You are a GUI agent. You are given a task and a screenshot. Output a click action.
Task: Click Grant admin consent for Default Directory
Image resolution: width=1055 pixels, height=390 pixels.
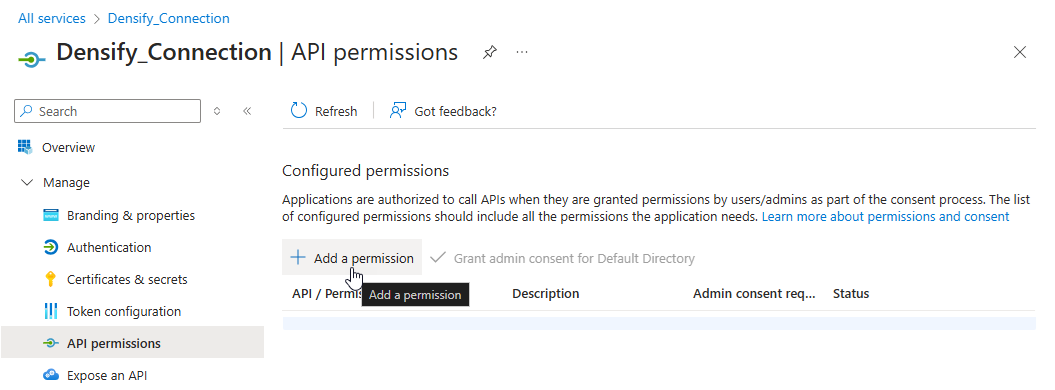562,258
